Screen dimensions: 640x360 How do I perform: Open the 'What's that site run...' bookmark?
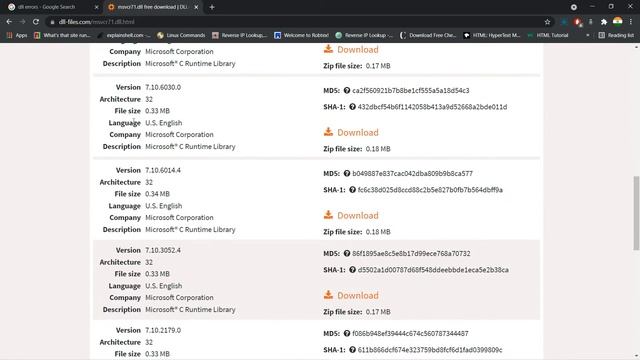click(62, 36)
